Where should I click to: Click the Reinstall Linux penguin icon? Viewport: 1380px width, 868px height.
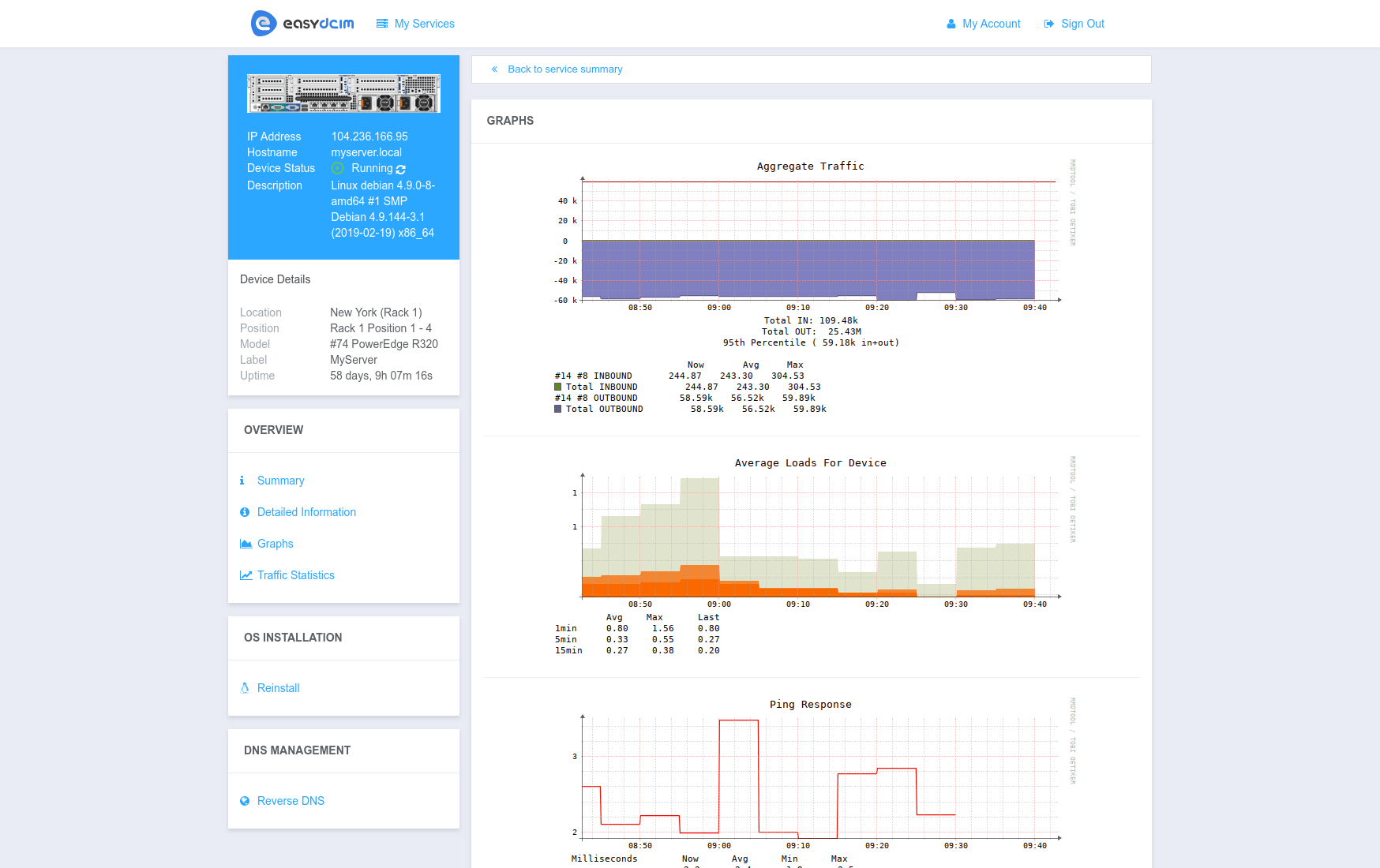pos(245,688)
